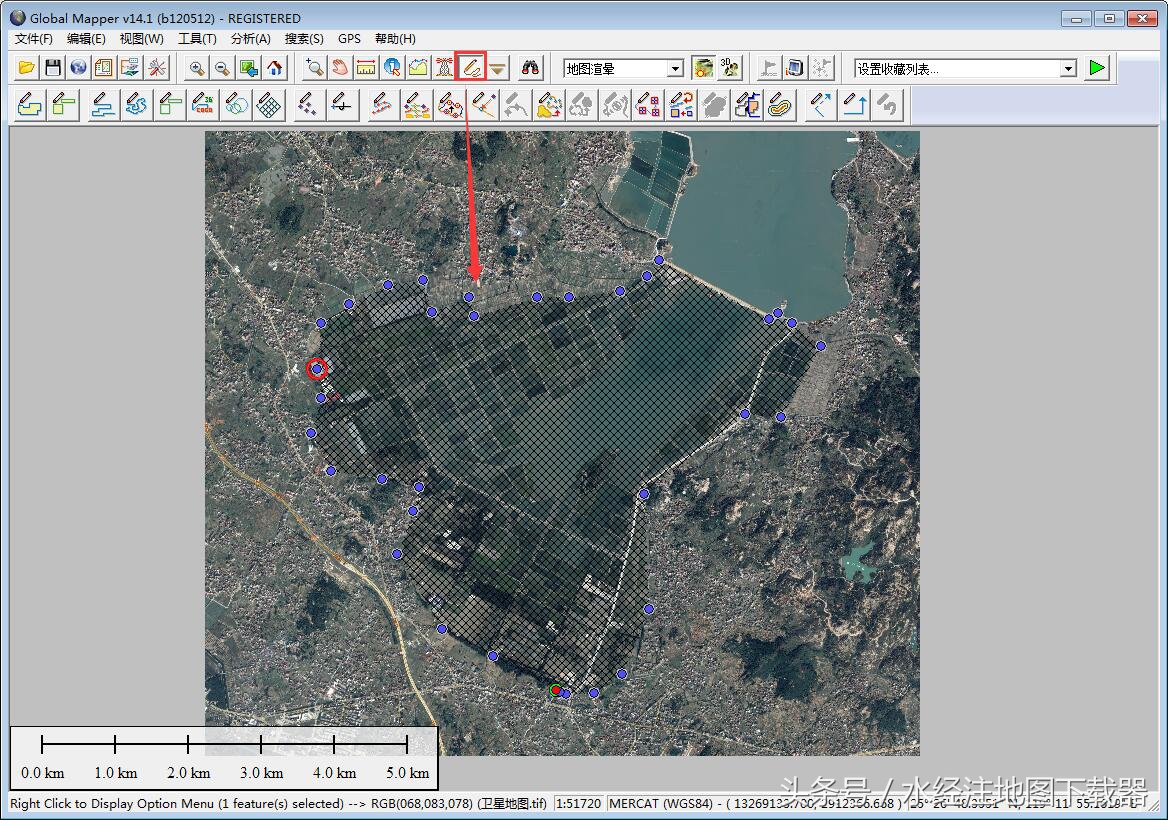Click the green play run button
Screen dimensions: 1168x820
(x=1098, y=68)
